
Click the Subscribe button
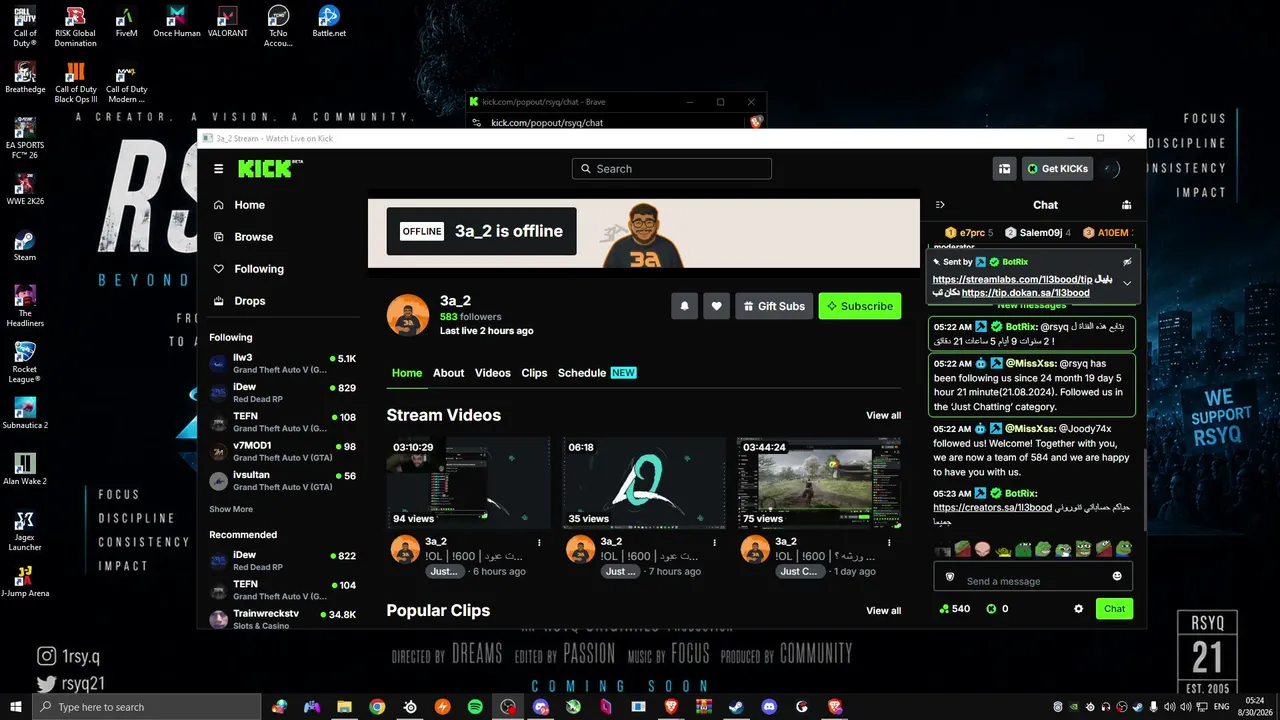[860, 306]
